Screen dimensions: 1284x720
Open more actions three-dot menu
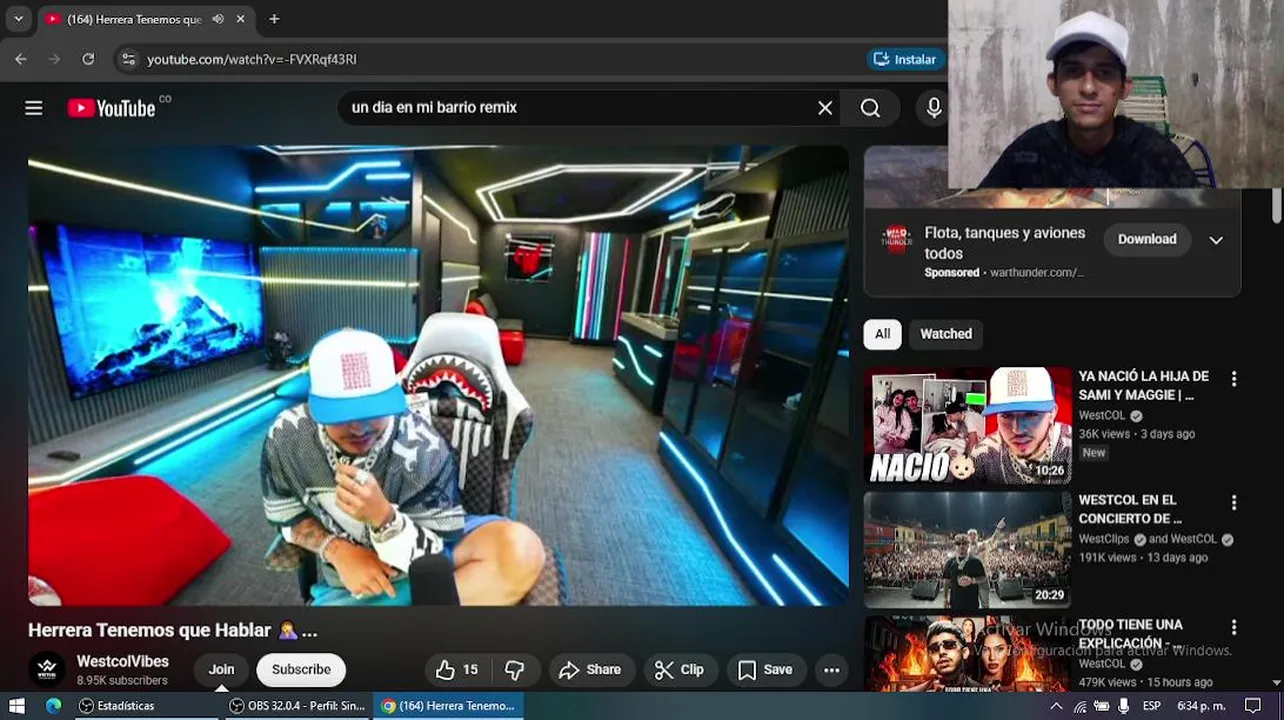coord(831,670)
